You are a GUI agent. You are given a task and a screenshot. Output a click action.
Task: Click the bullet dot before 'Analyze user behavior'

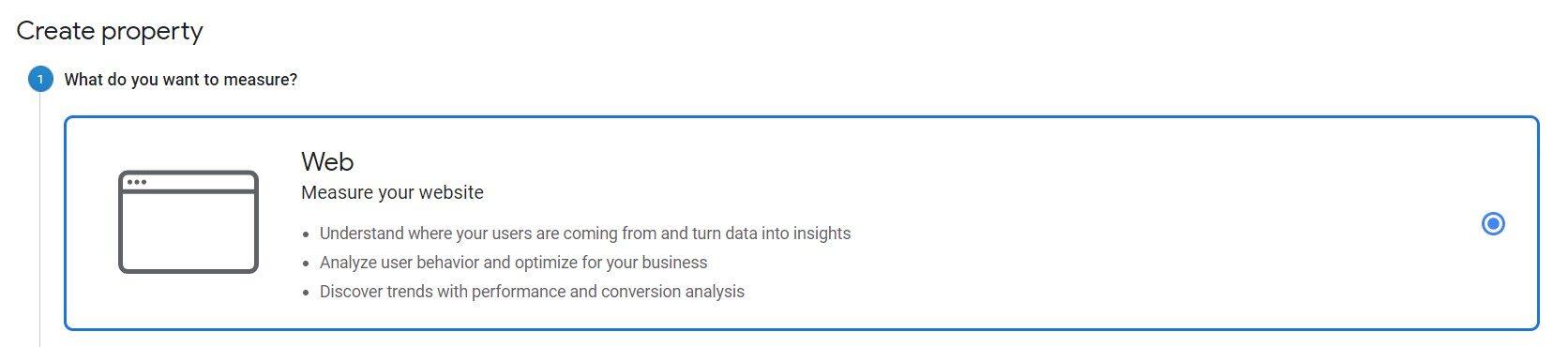(306, 264)
